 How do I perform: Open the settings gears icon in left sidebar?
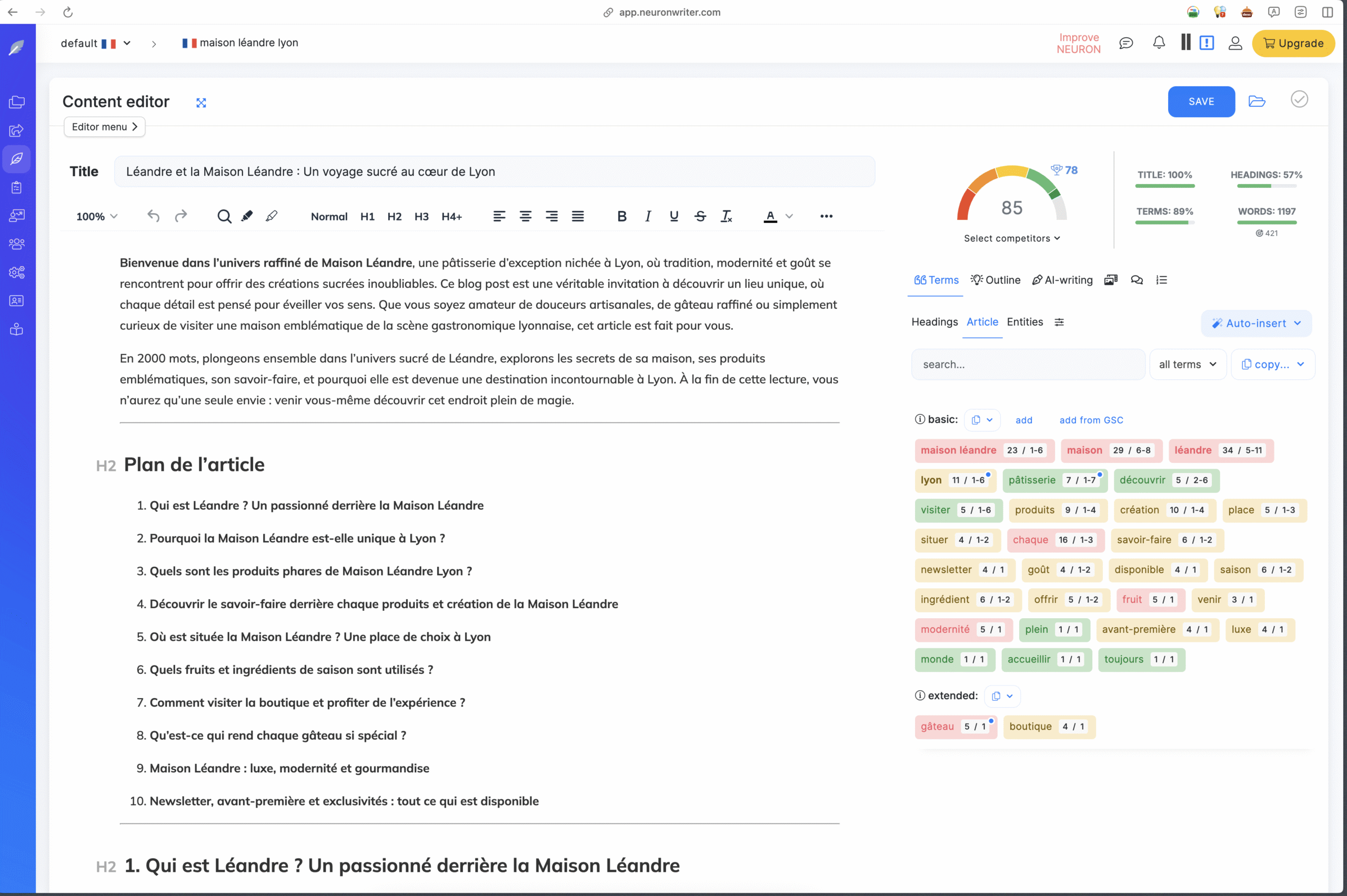click(x=16, y=273)
